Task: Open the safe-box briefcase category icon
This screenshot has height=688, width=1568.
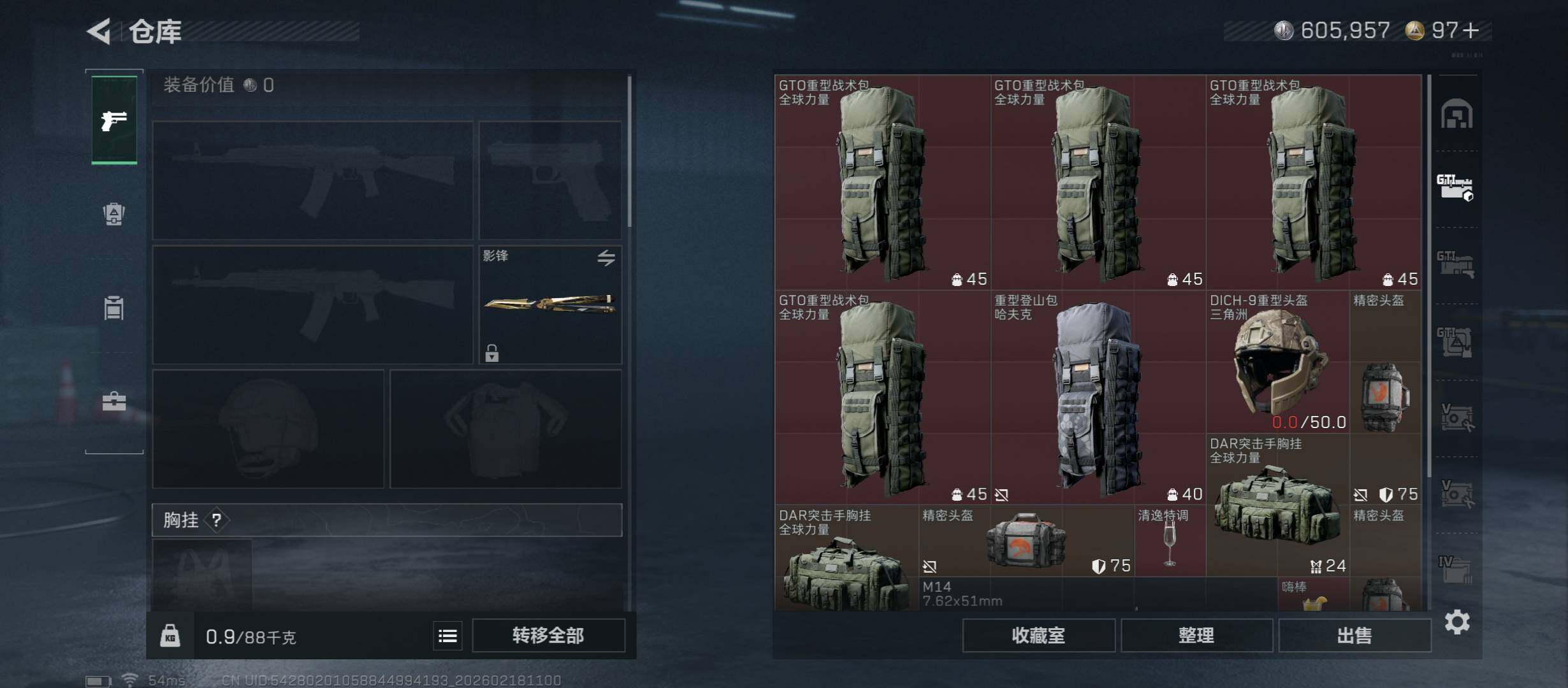Action: (x=114, y=401)
